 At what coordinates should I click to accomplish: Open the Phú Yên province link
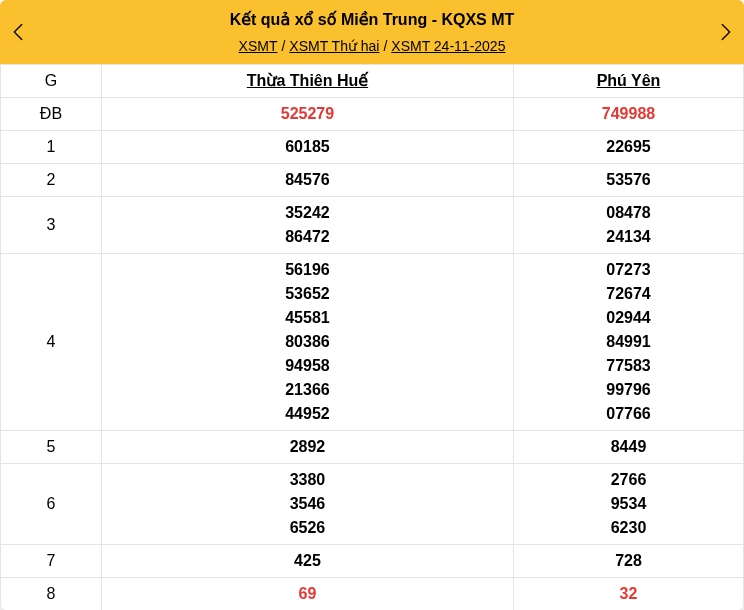point(628,81)
